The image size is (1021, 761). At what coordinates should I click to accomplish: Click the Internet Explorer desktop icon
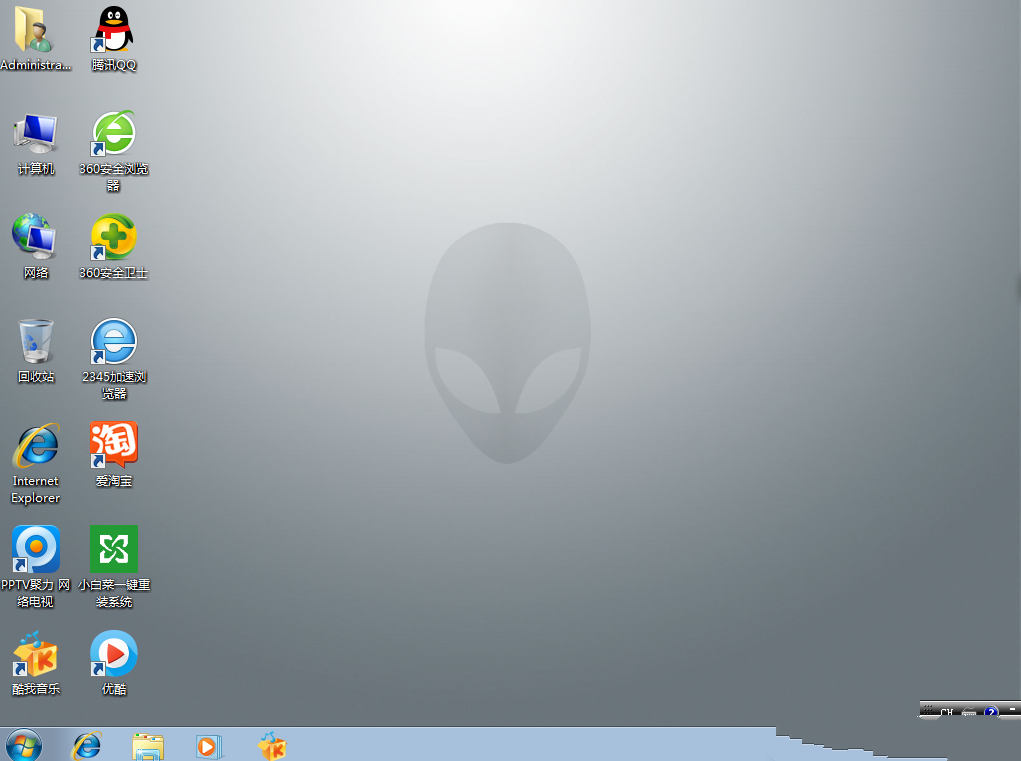36,445
